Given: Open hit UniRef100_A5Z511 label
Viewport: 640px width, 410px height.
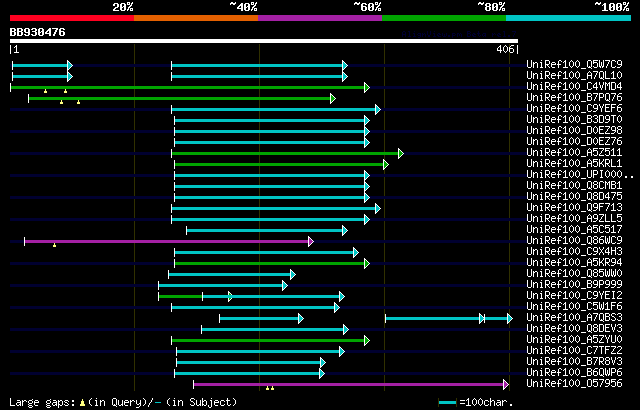Looking at the screenshot, I should coord(574,152).
